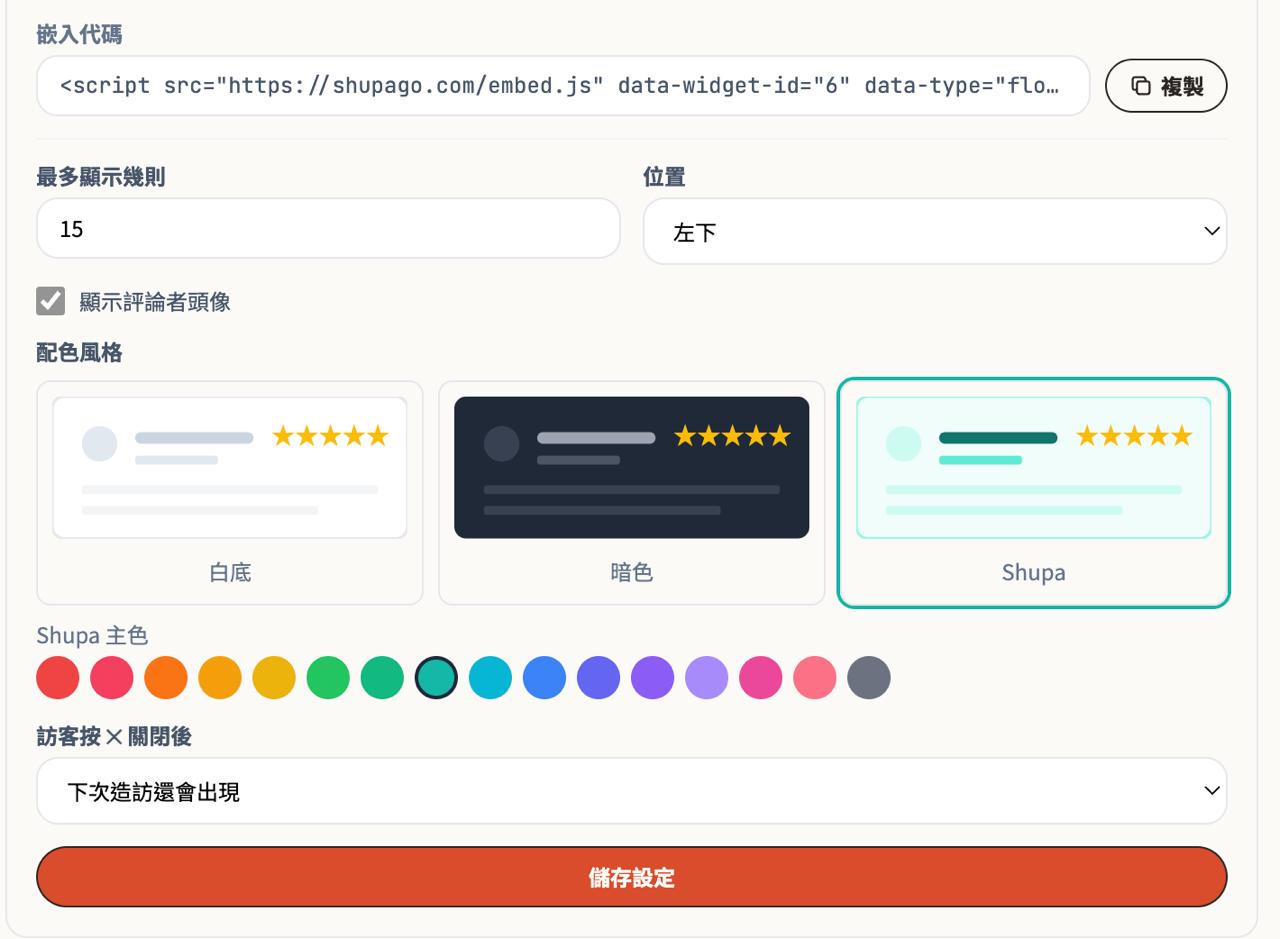
Task: Open the 訪客按×關閉後 dropdown
Action: (632, 791)
